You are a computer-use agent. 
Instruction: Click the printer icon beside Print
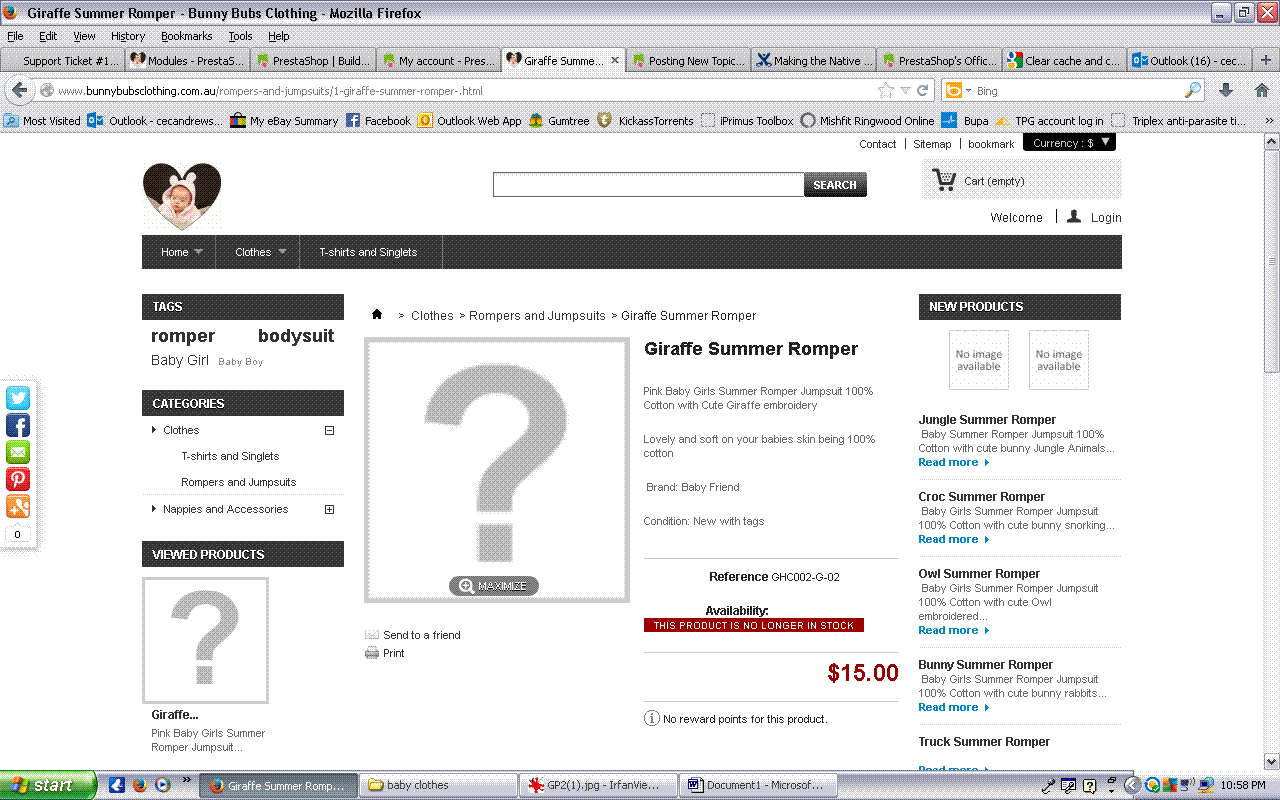(x=372, y=653)
